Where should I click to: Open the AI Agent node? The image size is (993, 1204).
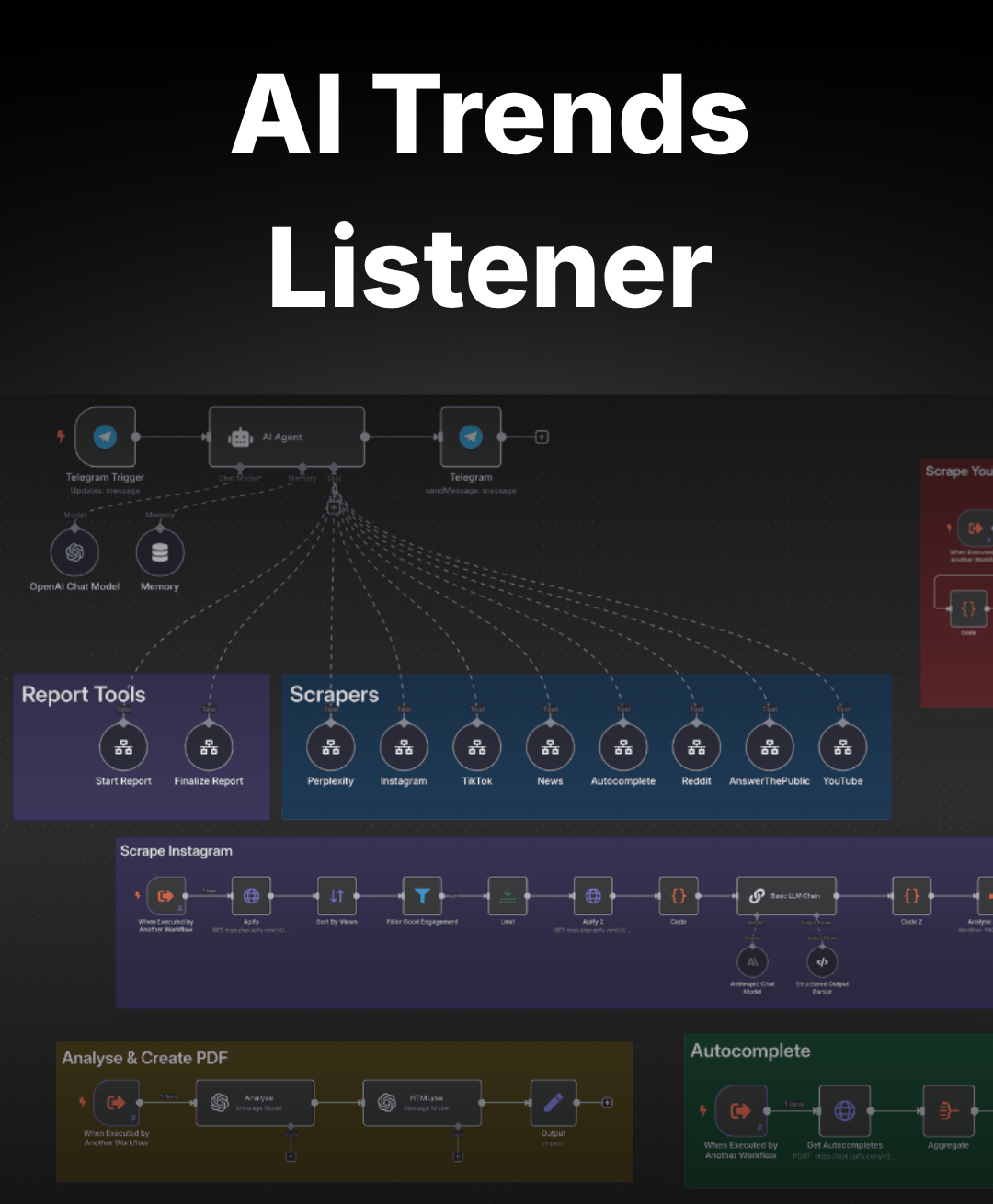[287, 437]
